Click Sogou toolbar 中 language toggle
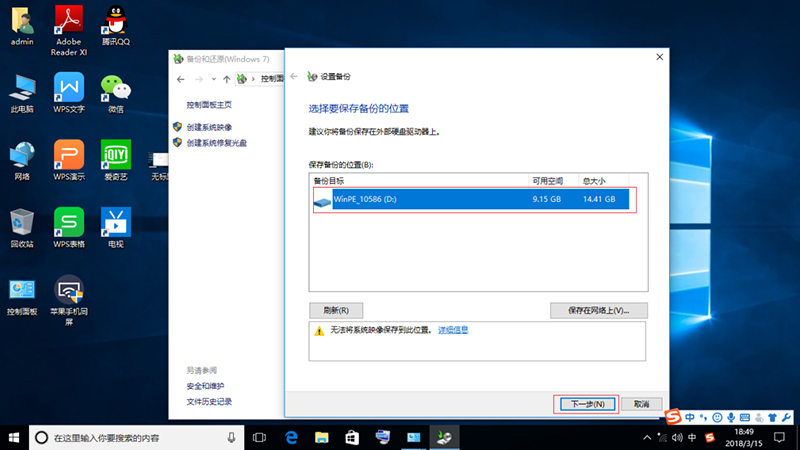This screenshot has height=450, width=800. [x=690, y=417]
